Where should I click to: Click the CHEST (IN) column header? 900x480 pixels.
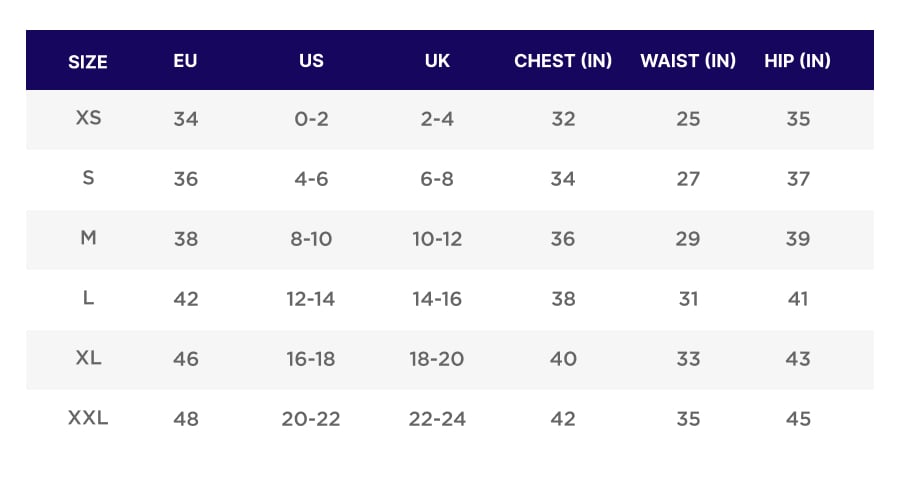tap(563, 60)
